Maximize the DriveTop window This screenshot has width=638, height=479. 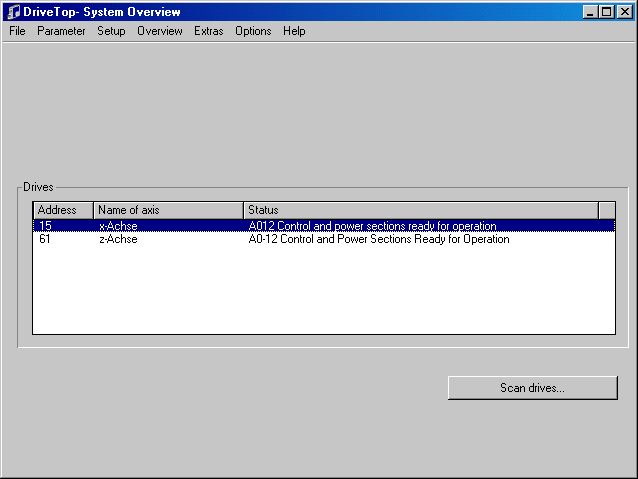[606, 12]
